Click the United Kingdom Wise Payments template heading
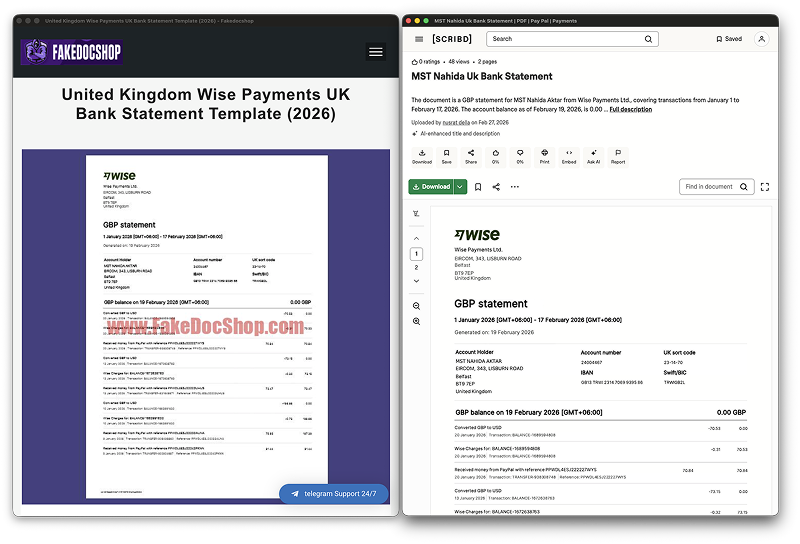This screenshot has height=544, width=800. coord(206,104)
